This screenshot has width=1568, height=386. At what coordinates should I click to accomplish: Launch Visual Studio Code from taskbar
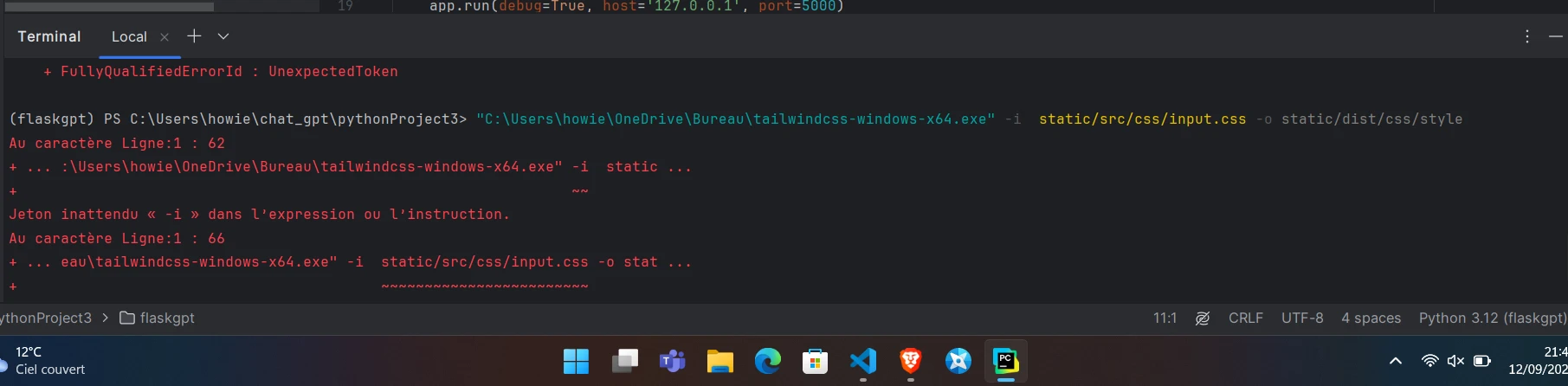(862, 361)
